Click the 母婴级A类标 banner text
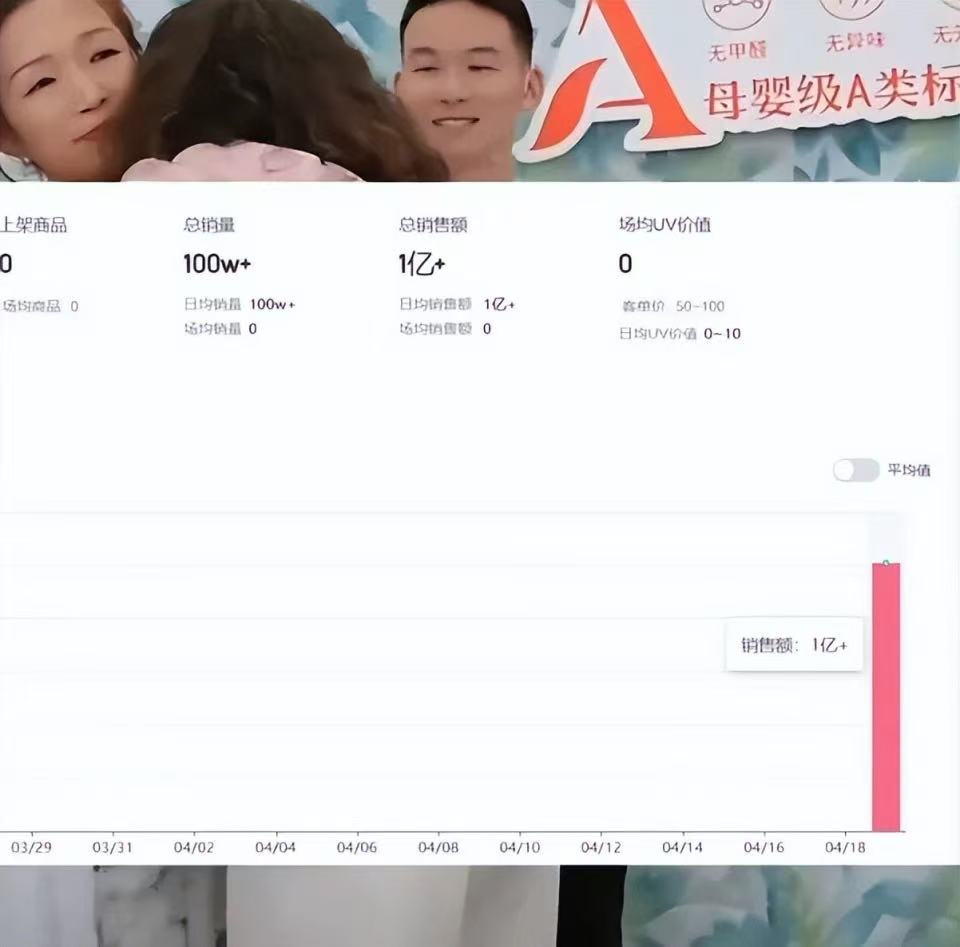 click(833, 95)
